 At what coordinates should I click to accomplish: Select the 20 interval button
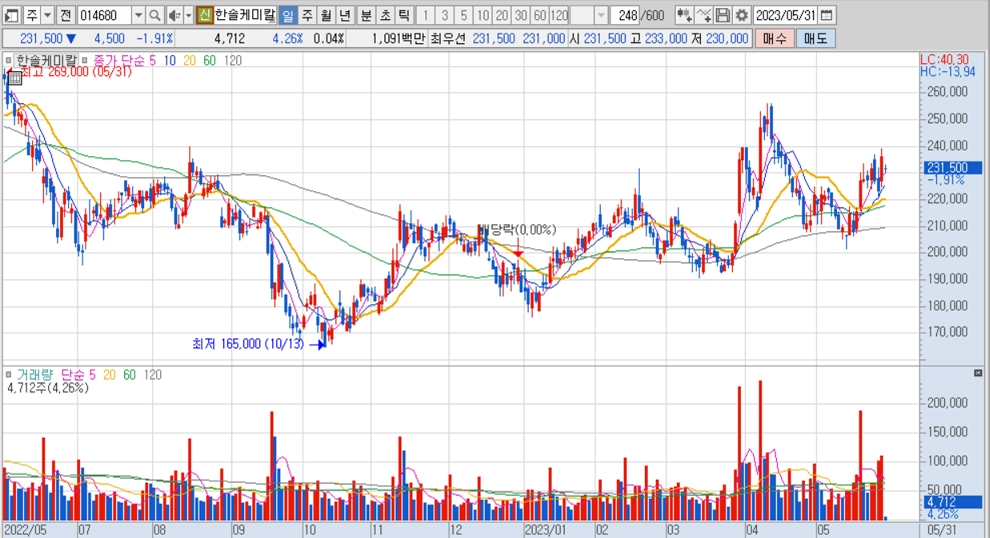502,15
